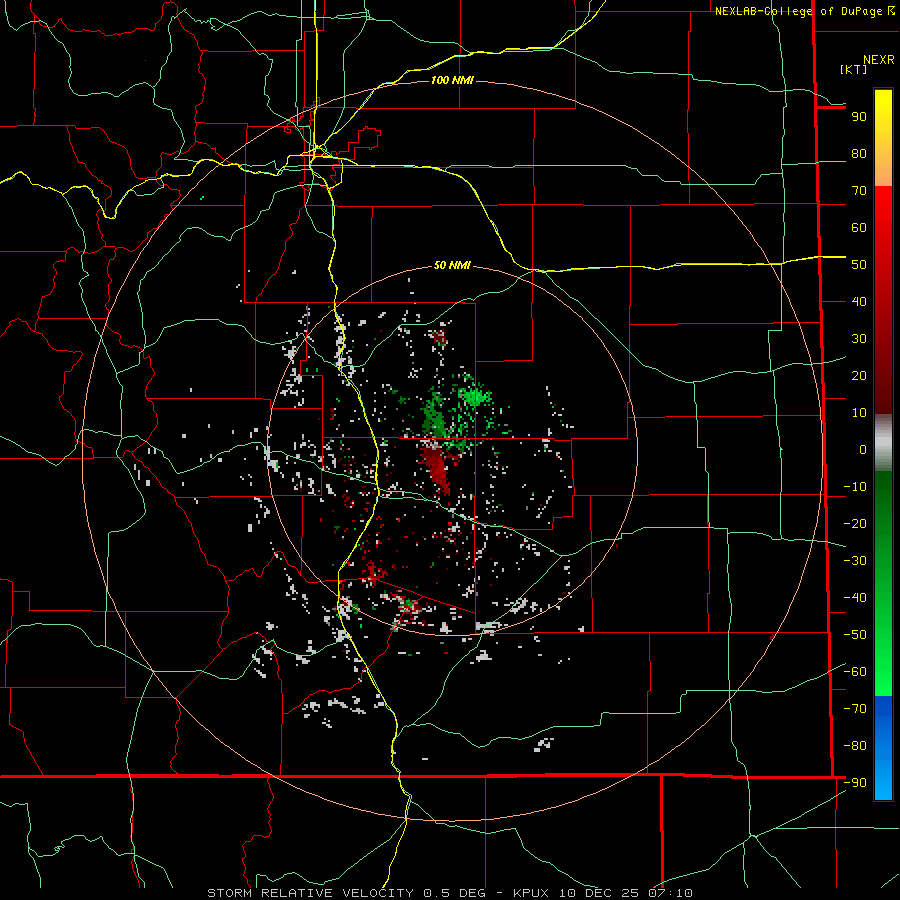Viewport: 900px width, 900px height.
Task: Click the 'KPUX' radar site identifier
Action: (531, 893)
